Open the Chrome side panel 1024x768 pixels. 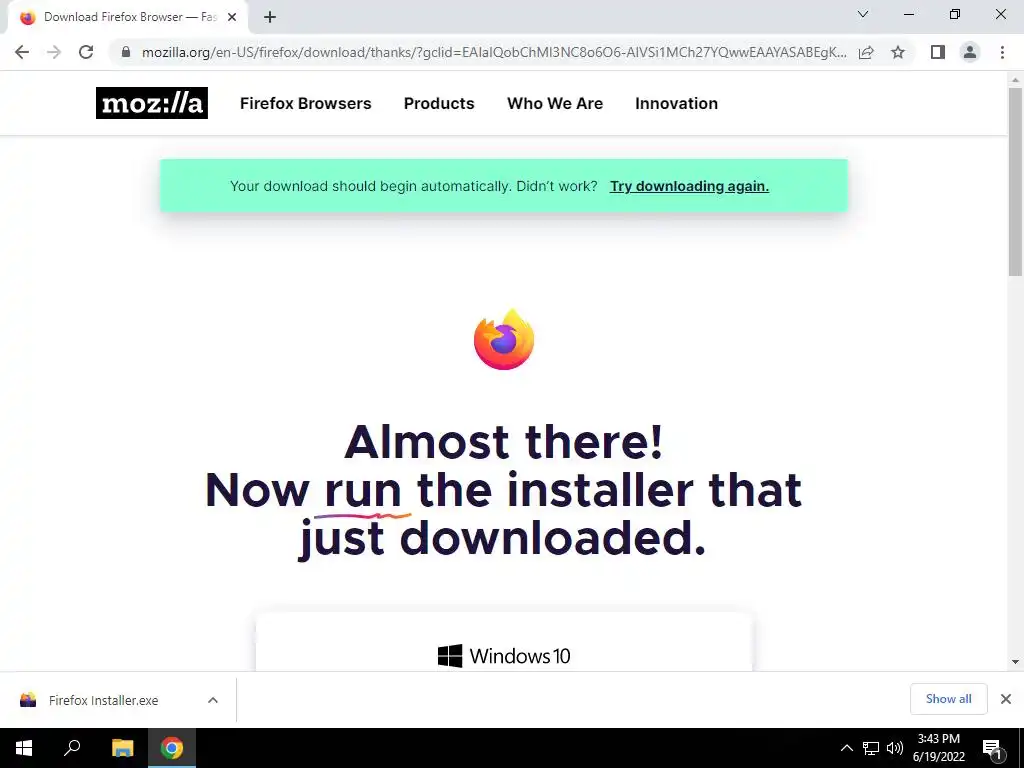click(938, 52)
